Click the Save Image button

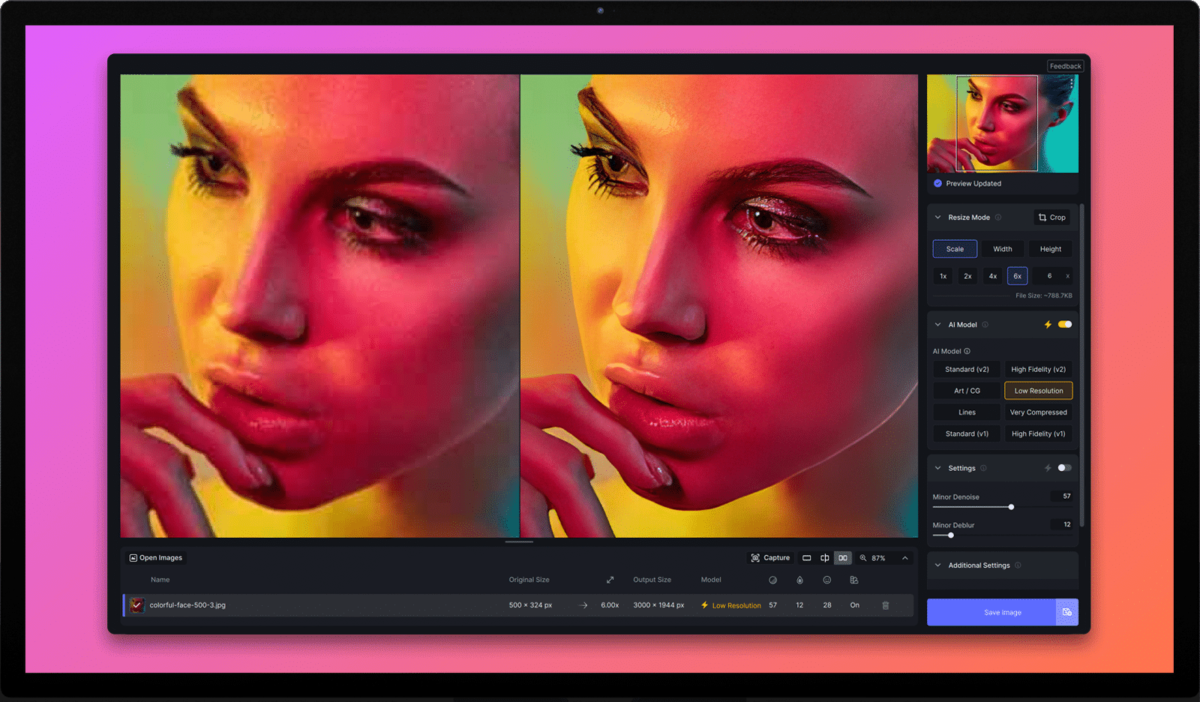(991, 612)
